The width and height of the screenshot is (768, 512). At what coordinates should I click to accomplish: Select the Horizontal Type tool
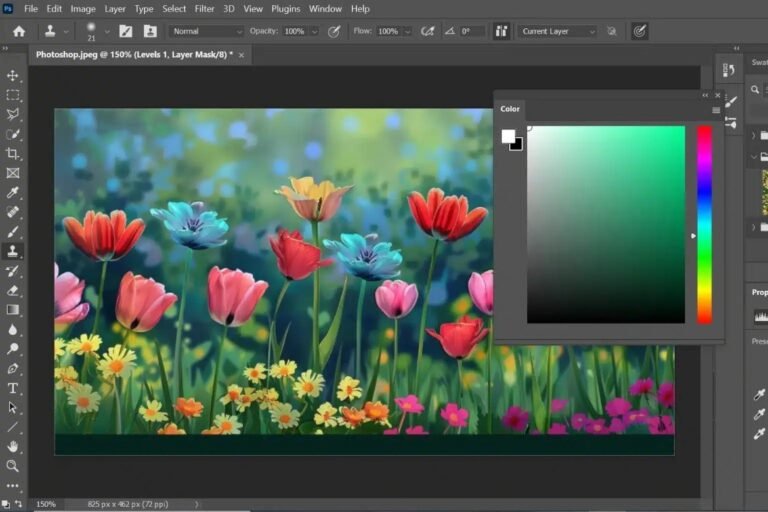(13, 388)
